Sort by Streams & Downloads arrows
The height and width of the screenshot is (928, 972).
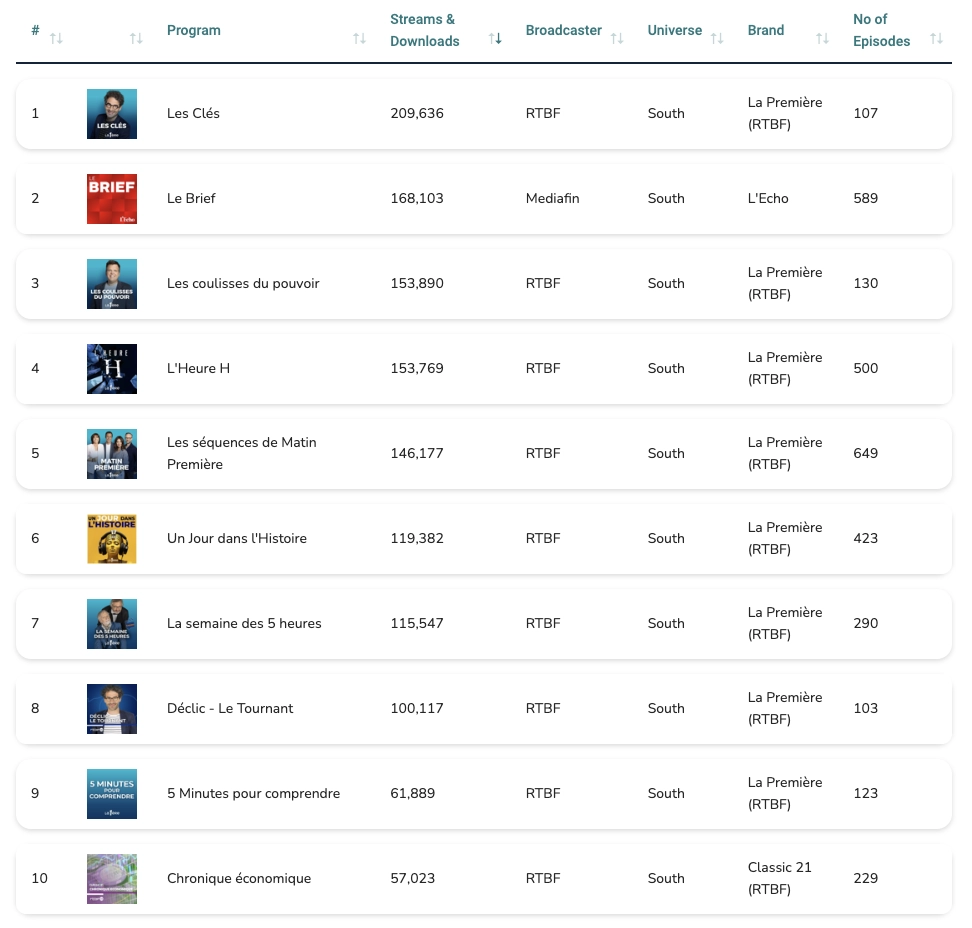(495, 38)
